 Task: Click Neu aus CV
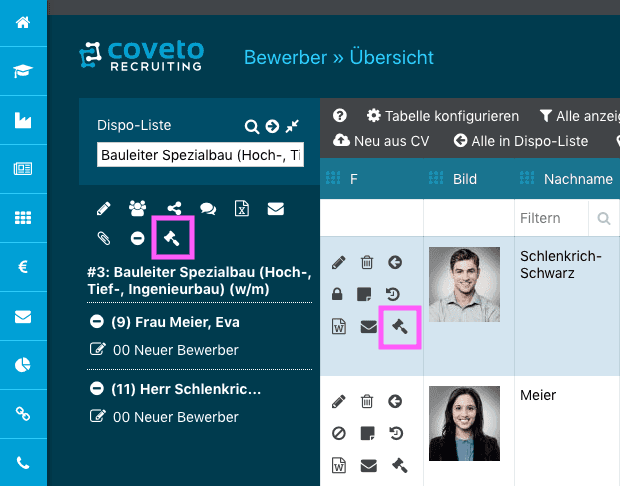tap(381, 141)
